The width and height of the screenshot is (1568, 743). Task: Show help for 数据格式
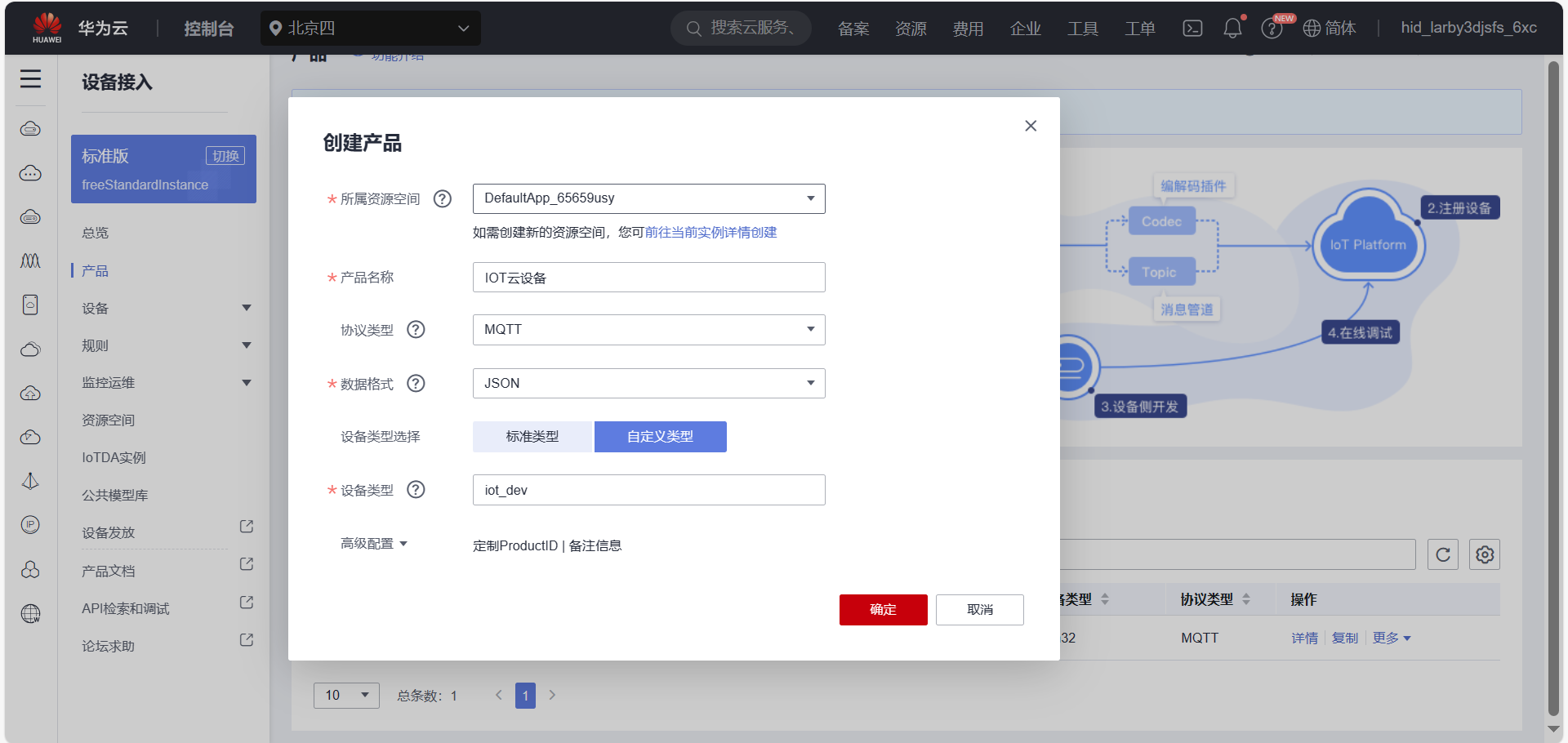tap(416, 383)
